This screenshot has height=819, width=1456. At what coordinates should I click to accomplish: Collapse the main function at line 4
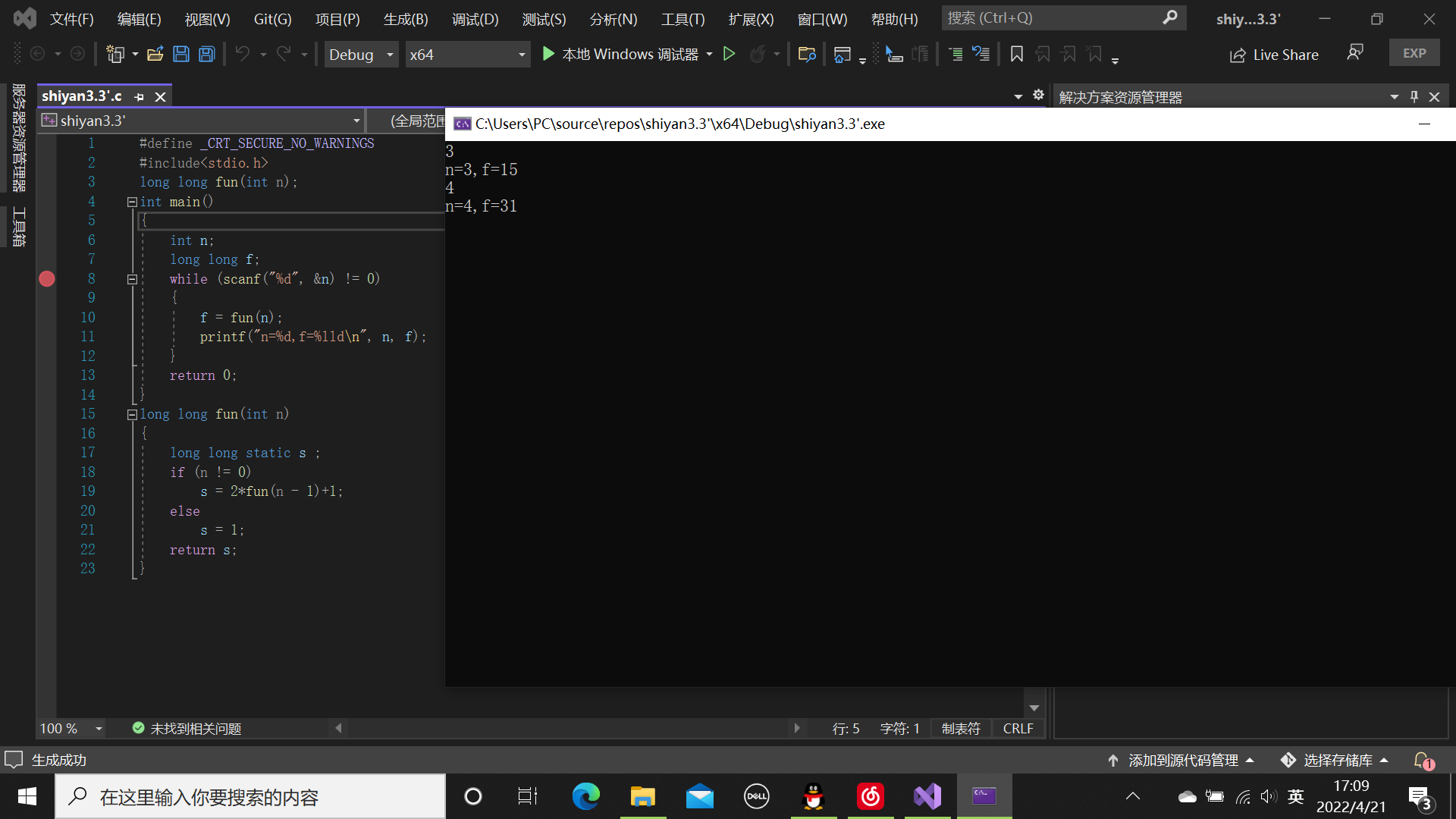(x=132, y=202)
